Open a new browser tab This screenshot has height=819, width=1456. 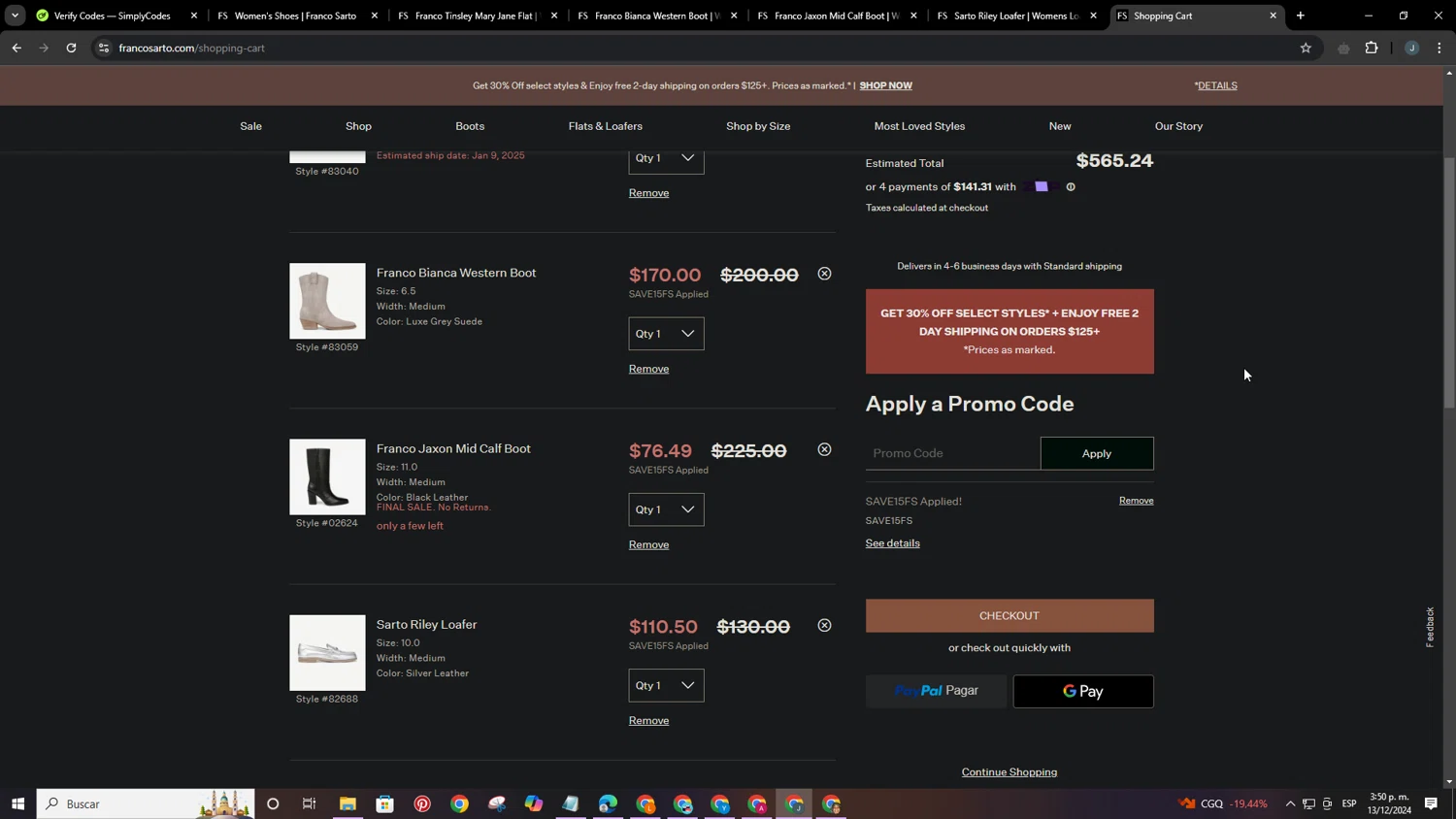coord(1301,16)
